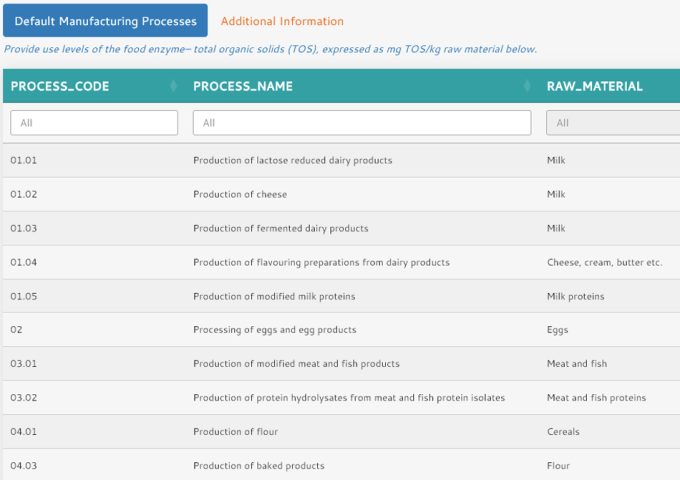Click the PROCESS_CODE filter input field
The image size is (680, 480).
[94, 123]
